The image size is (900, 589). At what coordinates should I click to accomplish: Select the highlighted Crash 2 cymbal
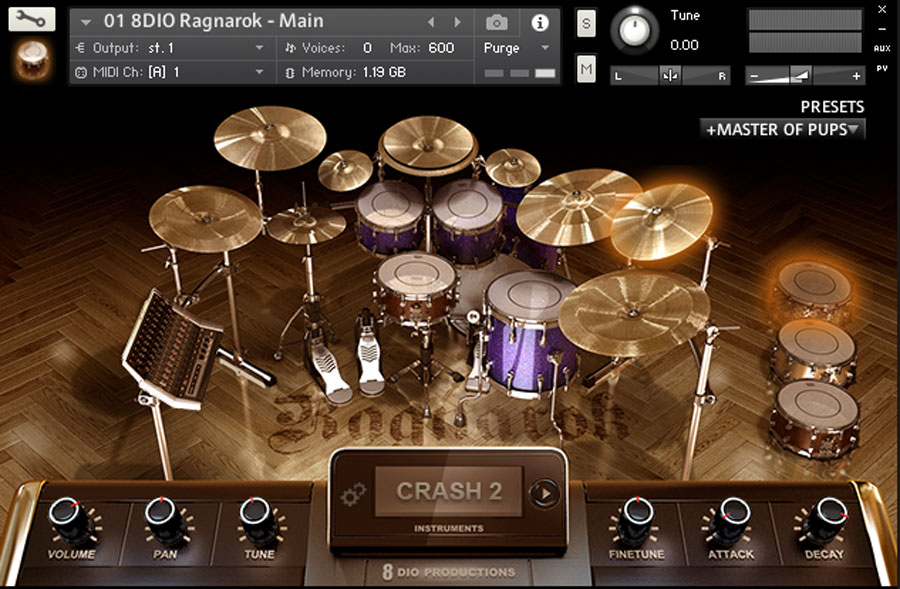coord(661,222)
